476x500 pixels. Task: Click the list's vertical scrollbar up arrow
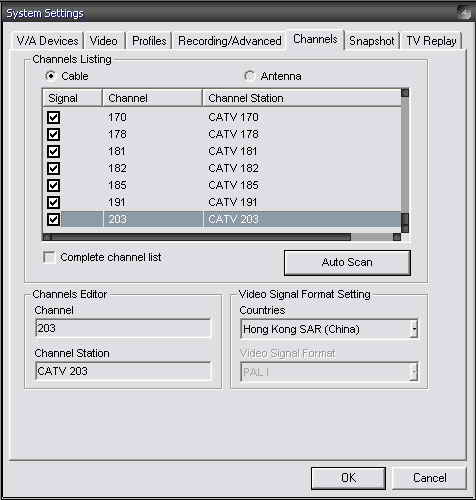[405, 93]
